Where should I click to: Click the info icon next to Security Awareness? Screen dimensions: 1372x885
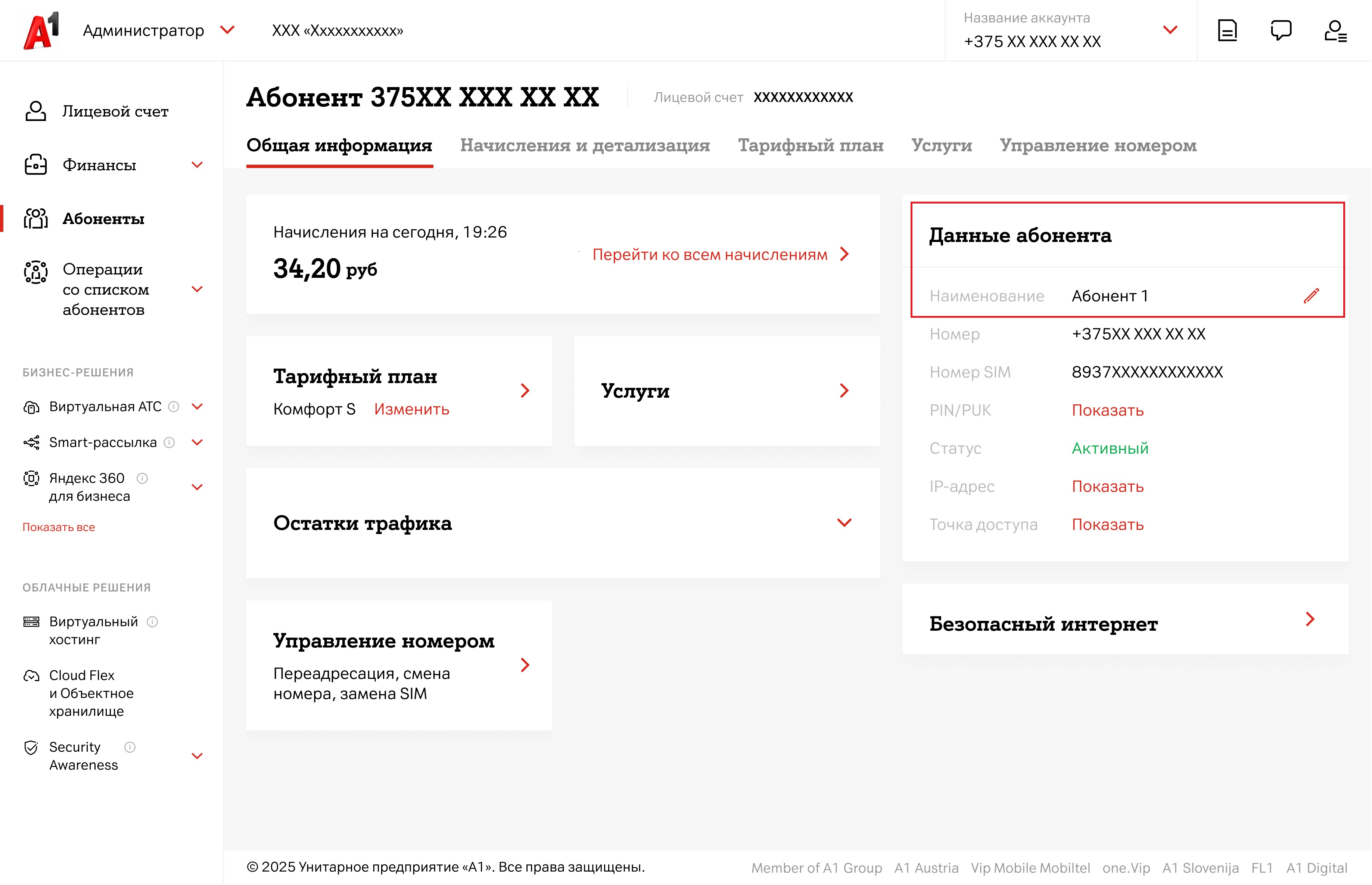[130, 748]
